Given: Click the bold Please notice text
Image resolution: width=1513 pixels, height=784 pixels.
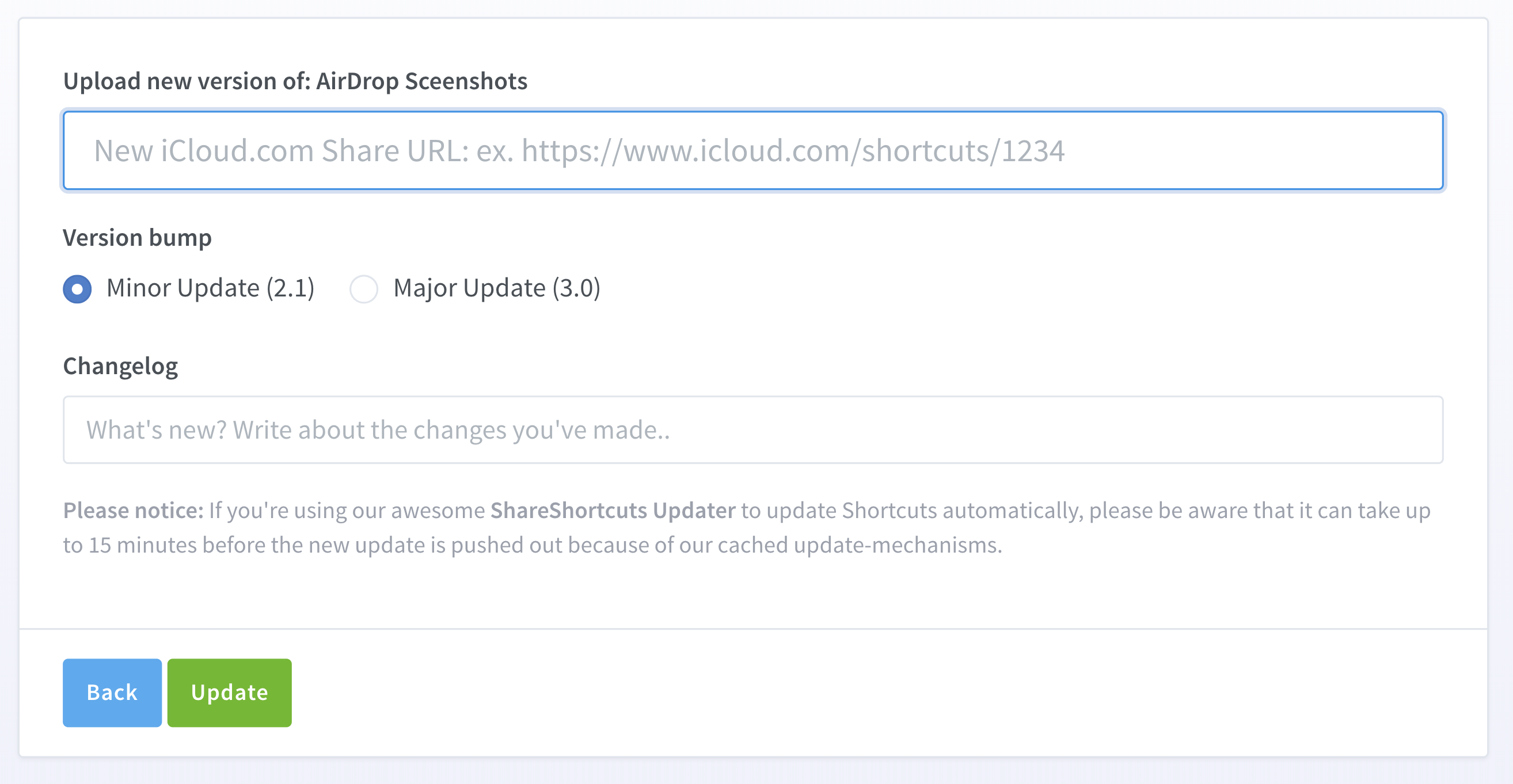Looking at the screenshot, I should tap(134, 511).
